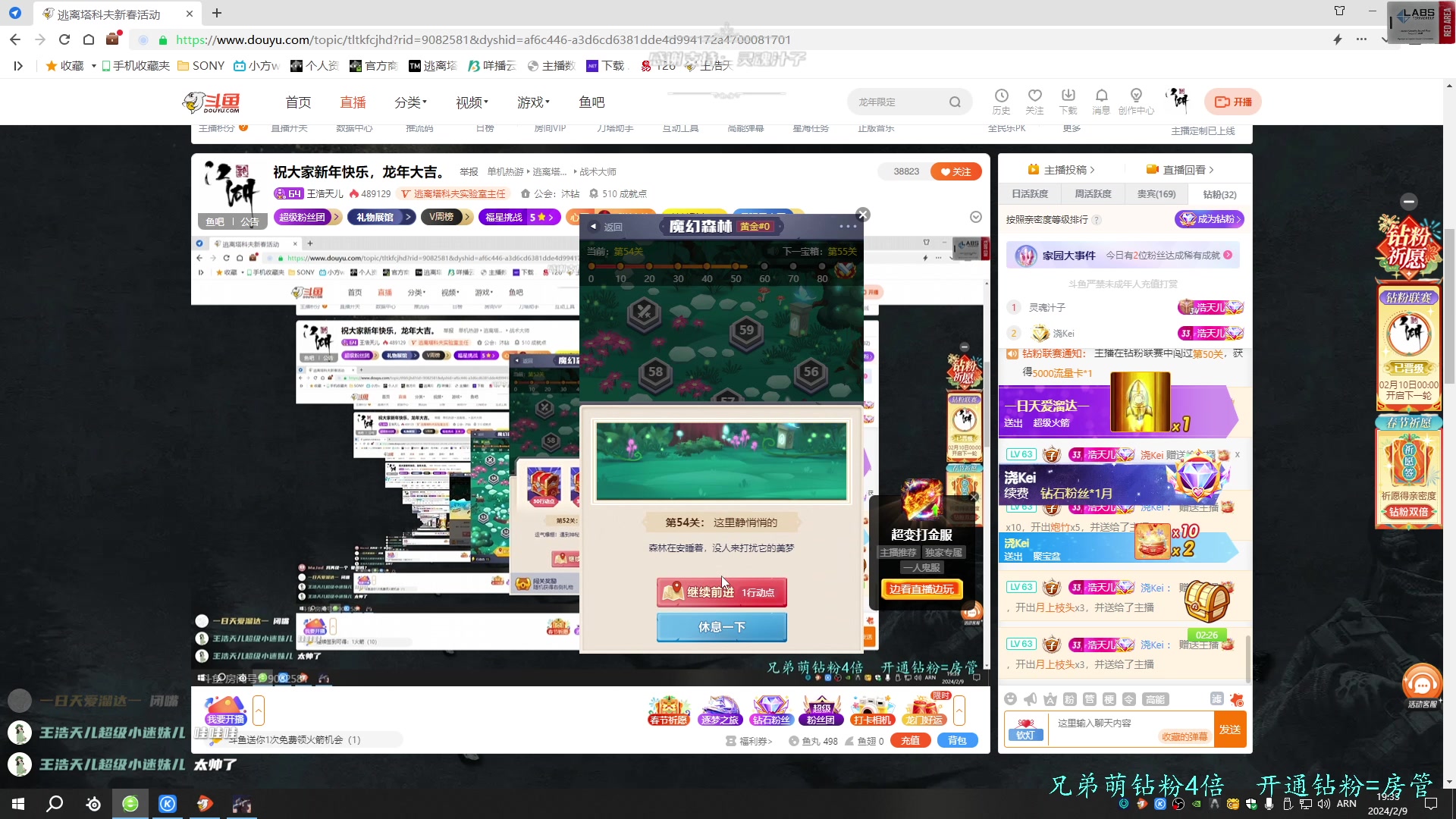Expand the circled down-arrow below 关注
The height and width of the screenshot is (819, 1456).
[x=976, y=218]
